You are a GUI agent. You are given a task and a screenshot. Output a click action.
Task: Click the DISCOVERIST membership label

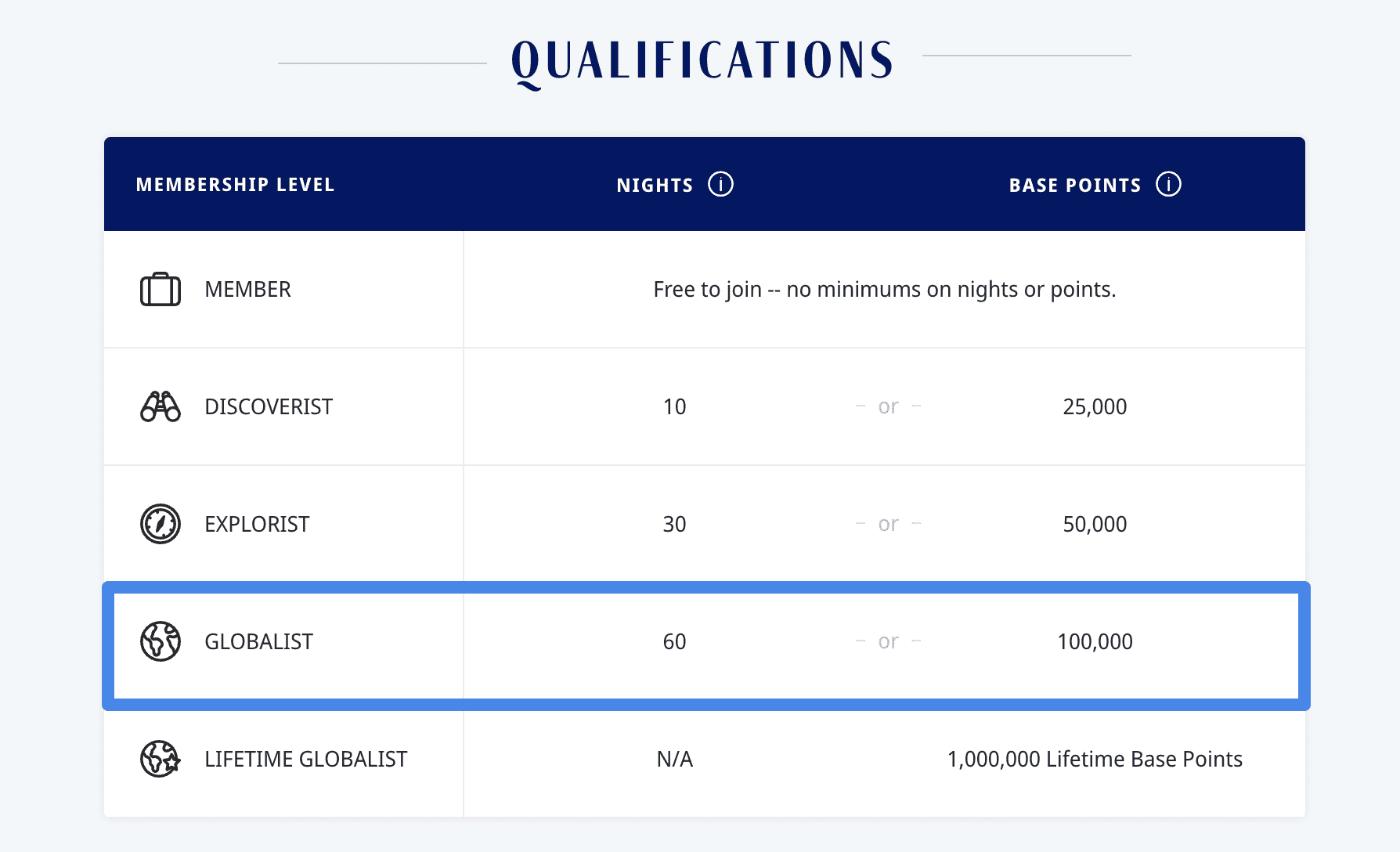point(268,406)
